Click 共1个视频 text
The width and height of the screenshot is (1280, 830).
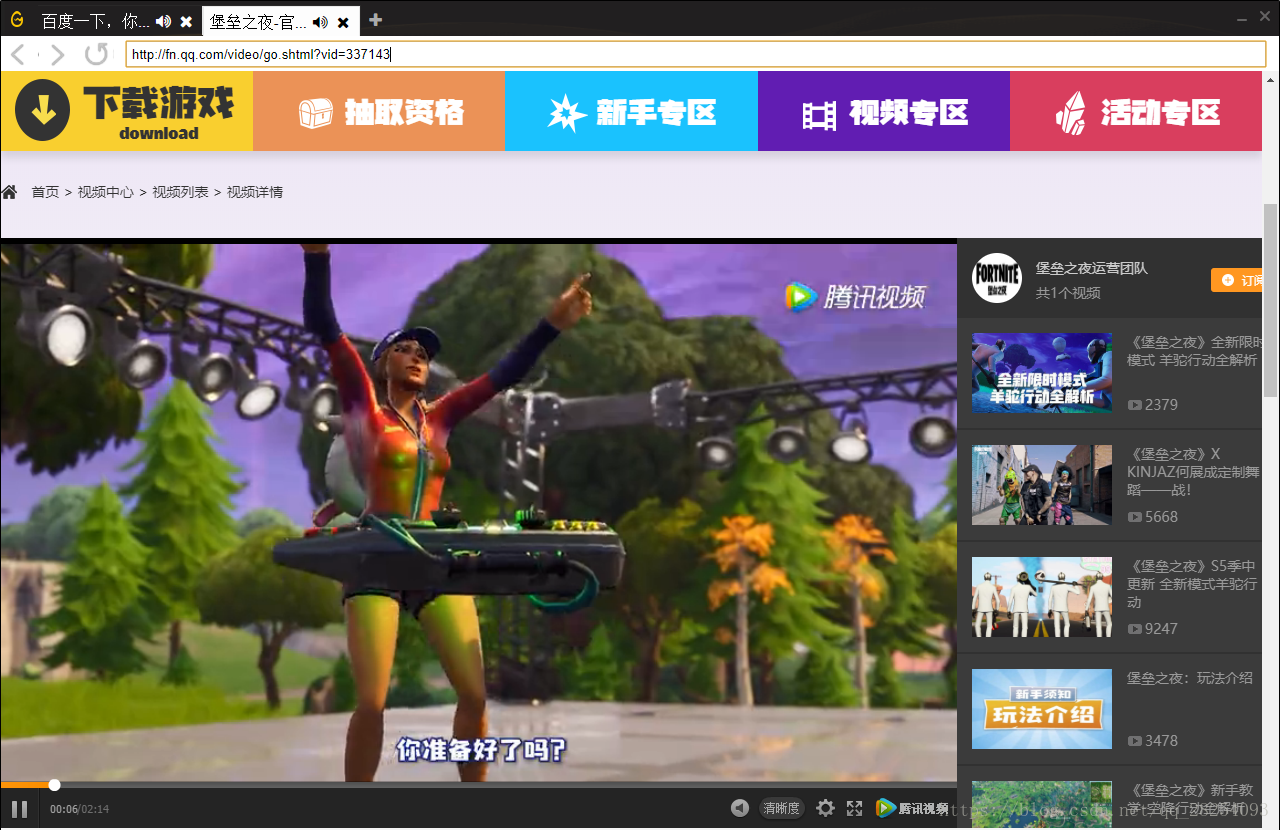tap(1067, 293)
